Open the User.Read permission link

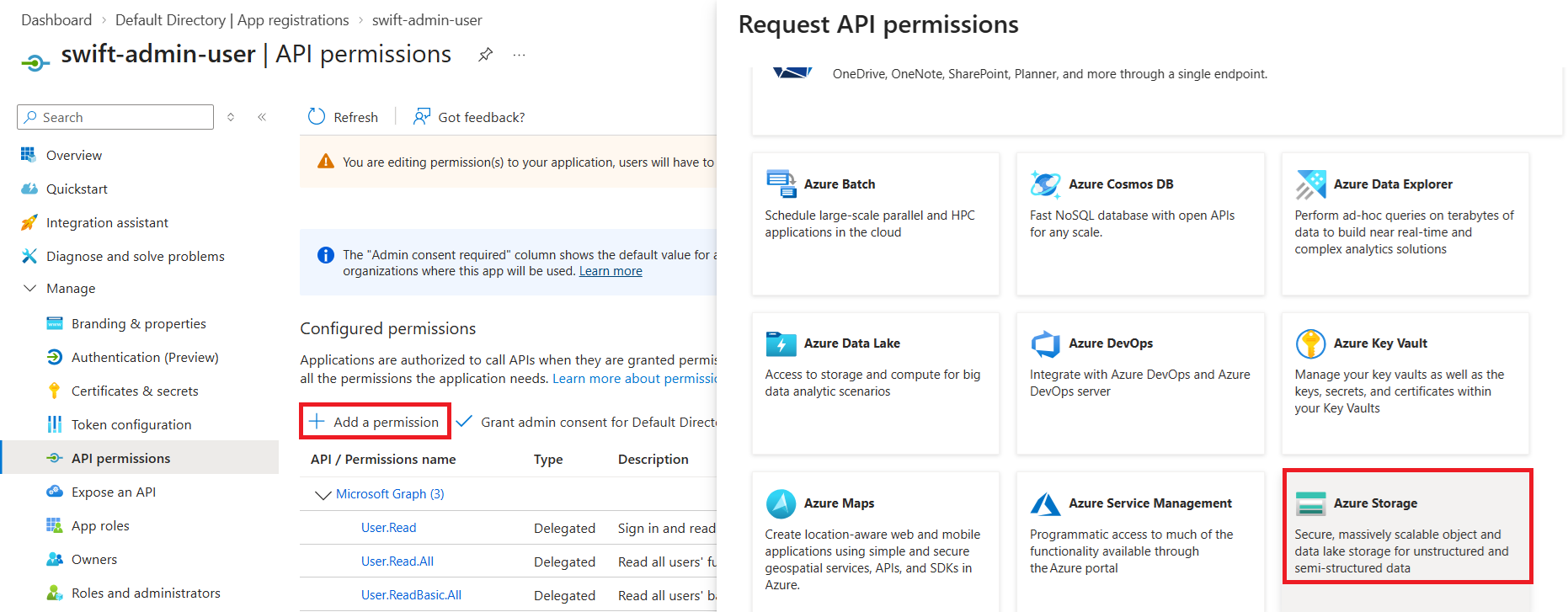tap(388, 528)
